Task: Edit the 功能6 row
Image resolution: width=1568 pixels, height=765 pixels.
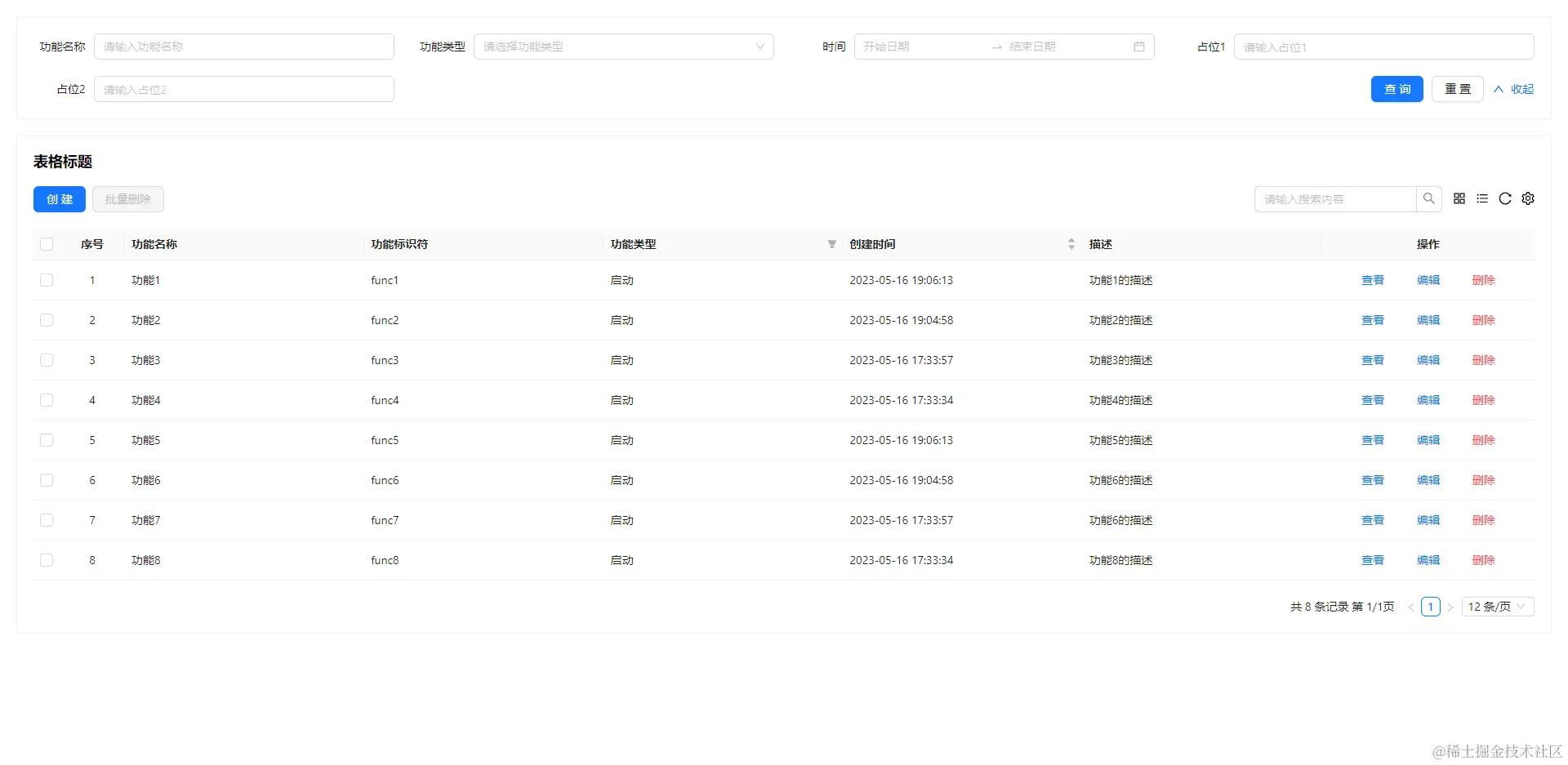Action: tap(1428, 480)
